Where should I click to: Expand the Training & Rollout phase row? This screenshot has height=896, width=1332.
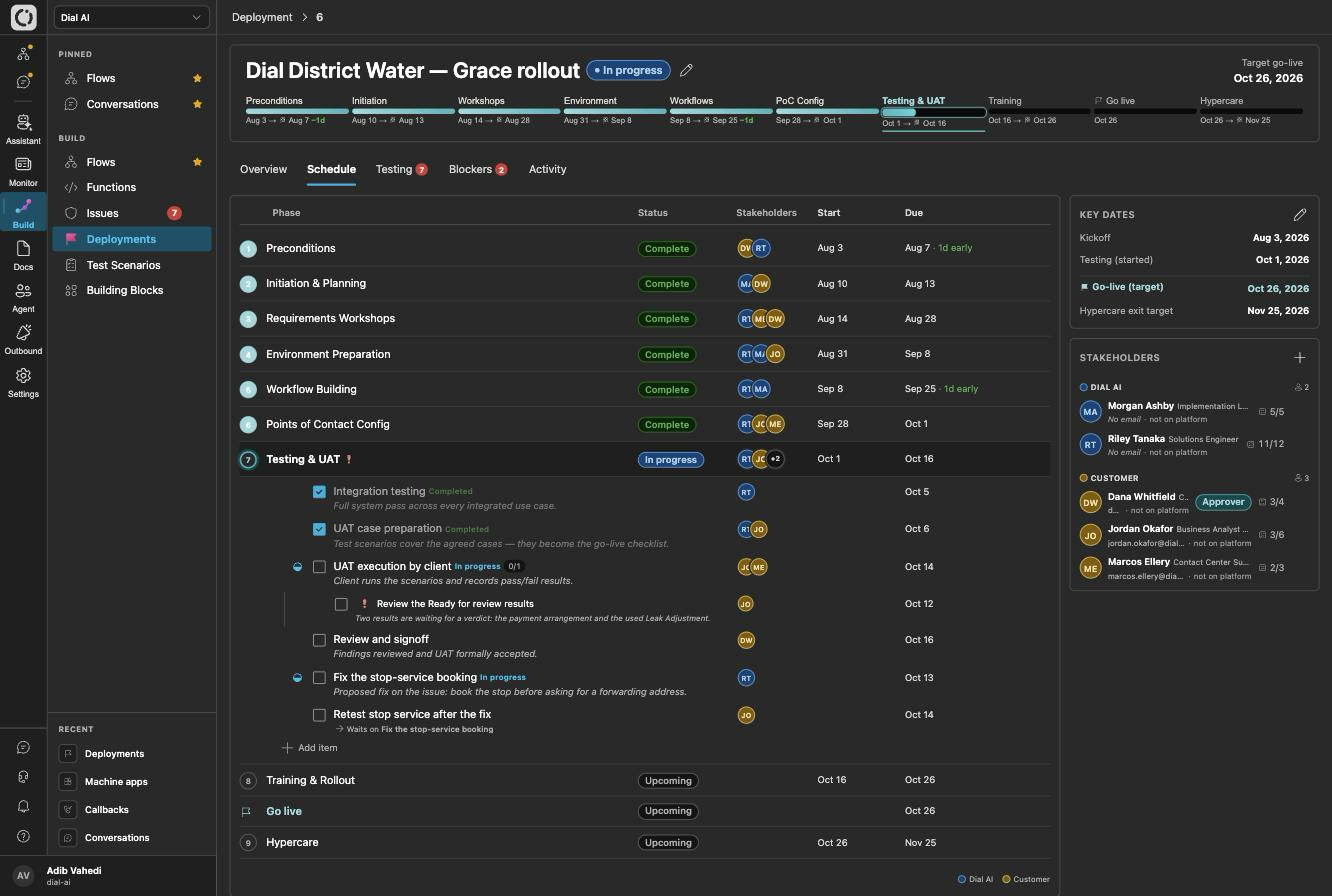[x=645, y=780]
